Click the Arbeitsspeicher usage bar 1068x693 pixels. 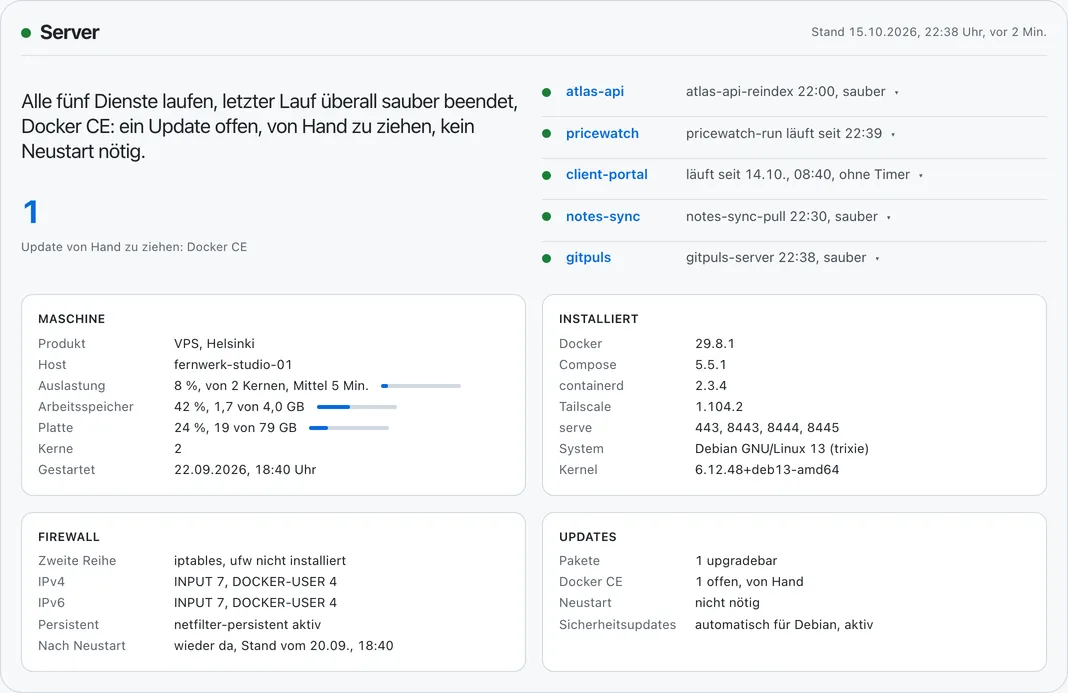click(x=357, y=407)
